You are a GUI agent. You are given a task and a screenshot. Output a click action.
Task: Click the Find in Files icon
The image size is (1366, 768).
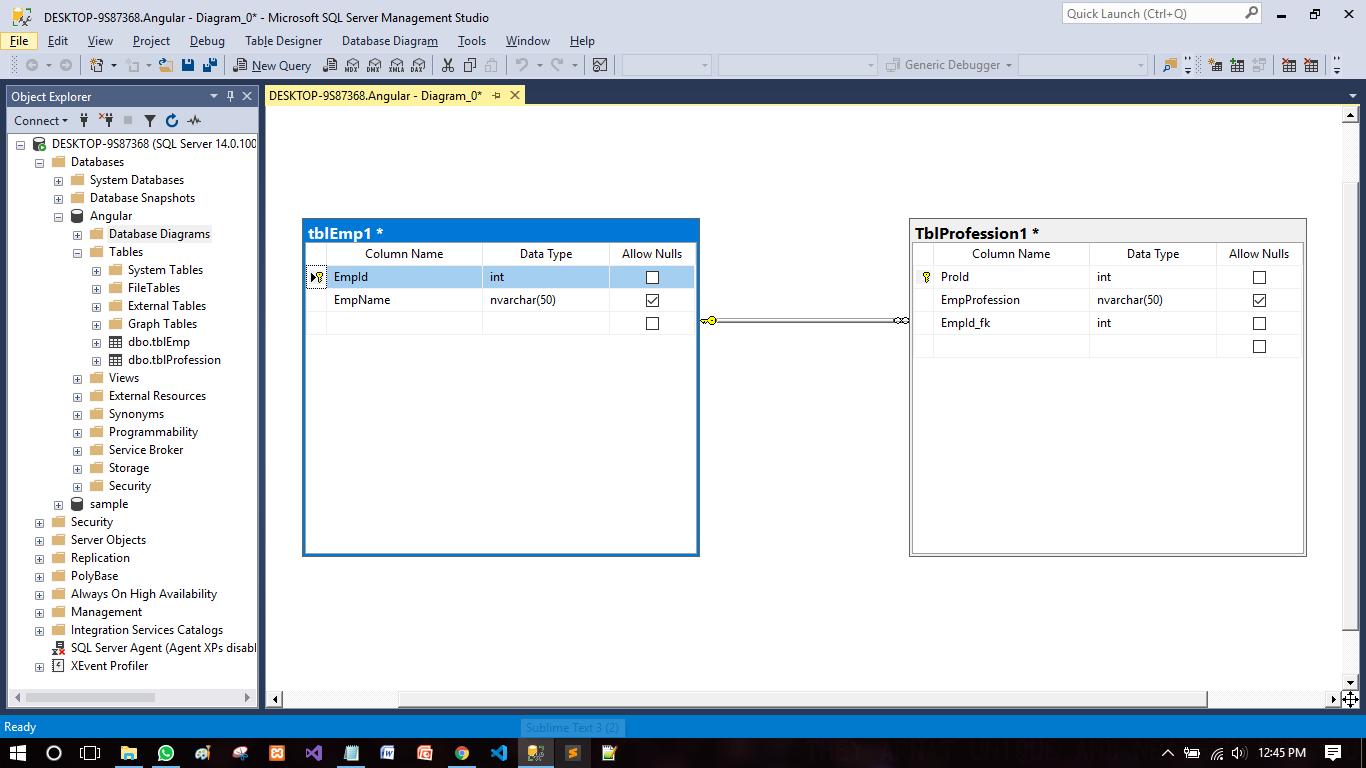[x=1170, y=65]
